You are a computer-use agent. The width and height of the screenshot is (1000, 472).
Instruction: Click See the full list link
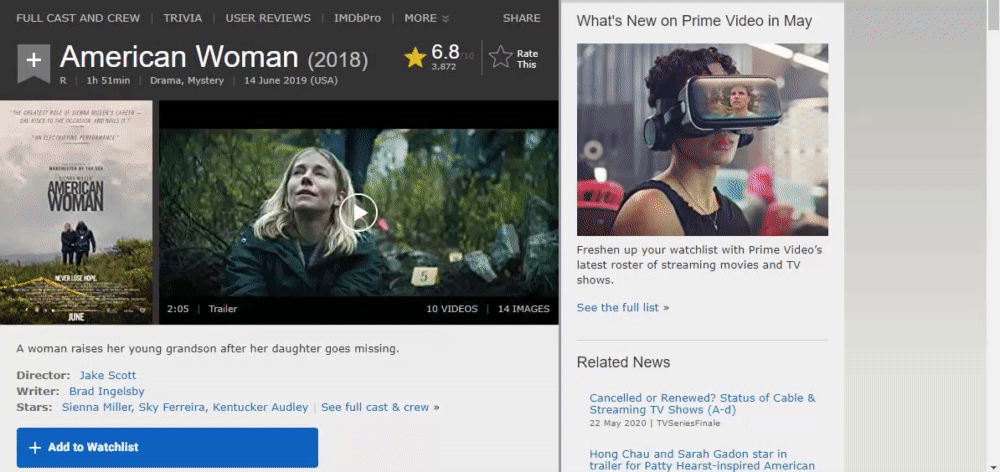point(618,307)
